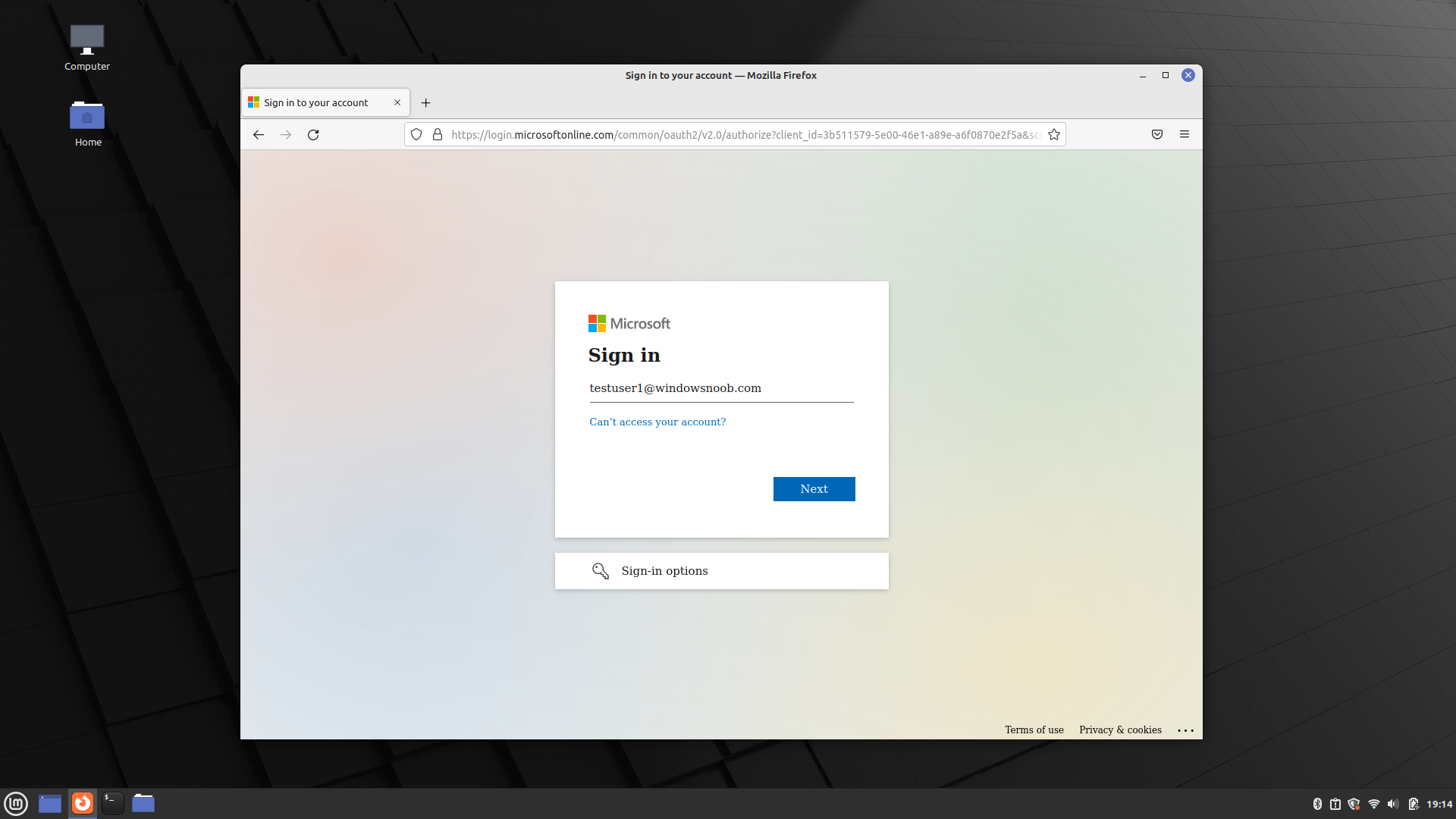Go back with the Firefox back arrow
Image resolution: width=1456 pixels, height=819 pixels.
[x=259, y=135]
